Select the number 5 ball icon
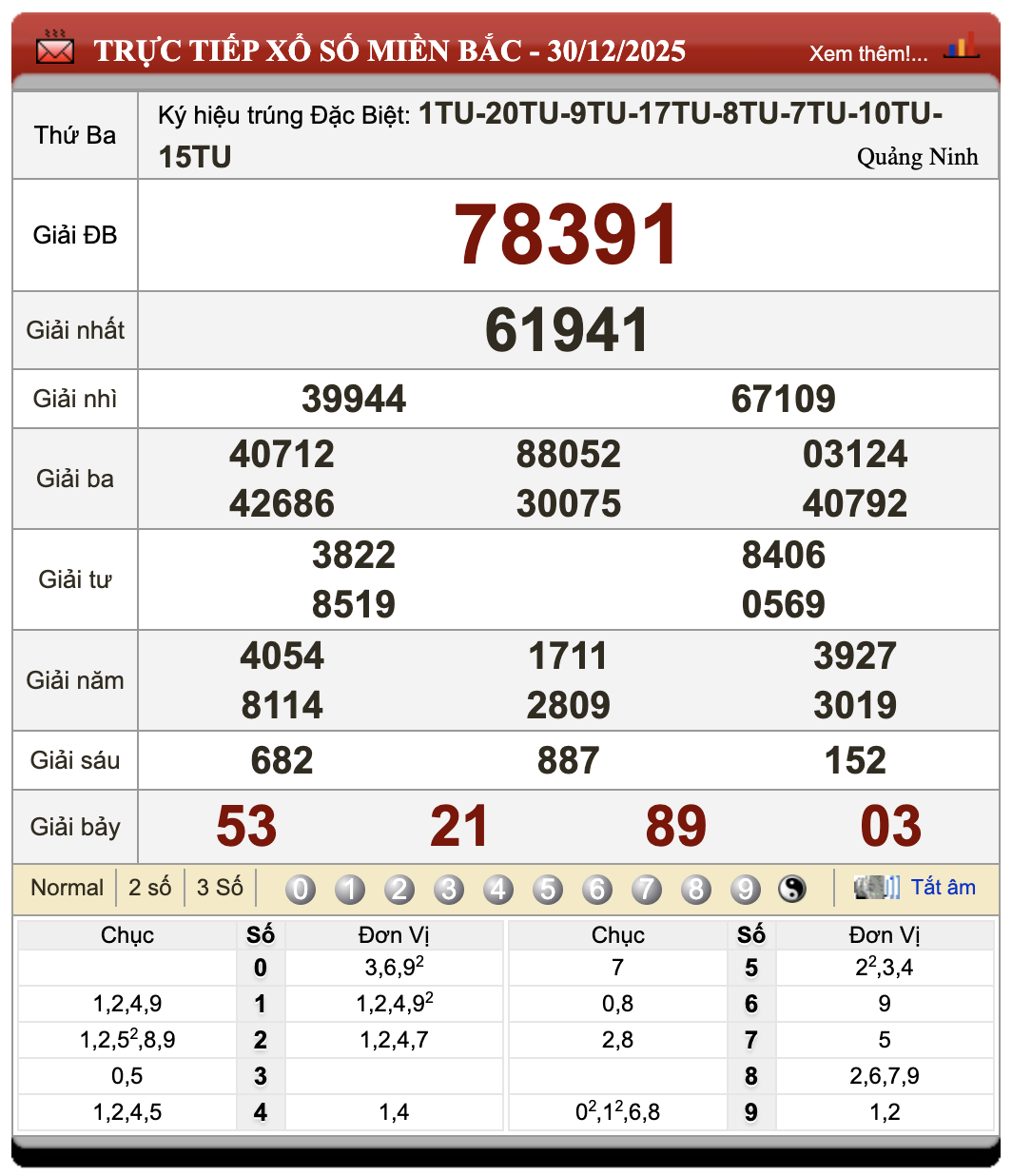Image resolution: width=1012 pixels, height=1176 pixels. (548, 888)
